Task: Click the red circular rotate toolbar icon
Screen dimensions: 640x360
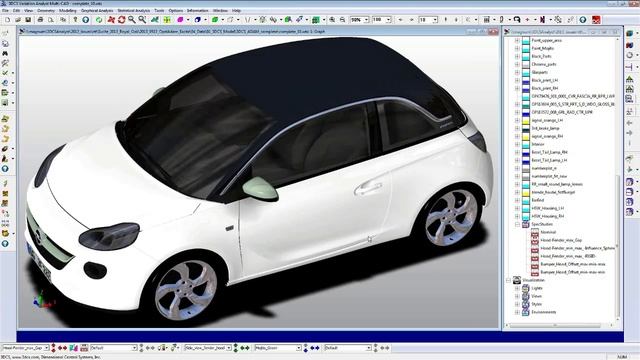Action: (x=122, y=20)
